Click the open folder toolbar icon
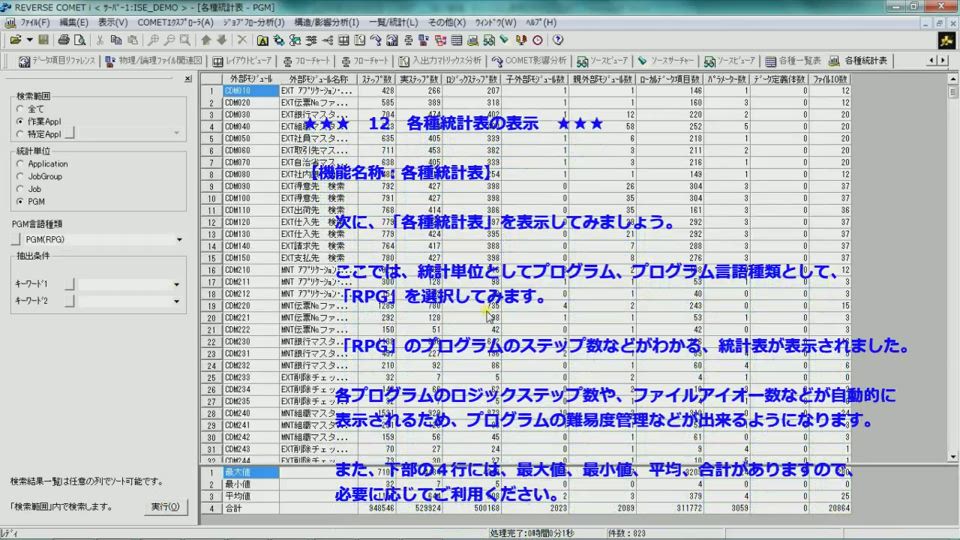The width and height of the screenshot is (960, 540). click(x=15, y=40)
